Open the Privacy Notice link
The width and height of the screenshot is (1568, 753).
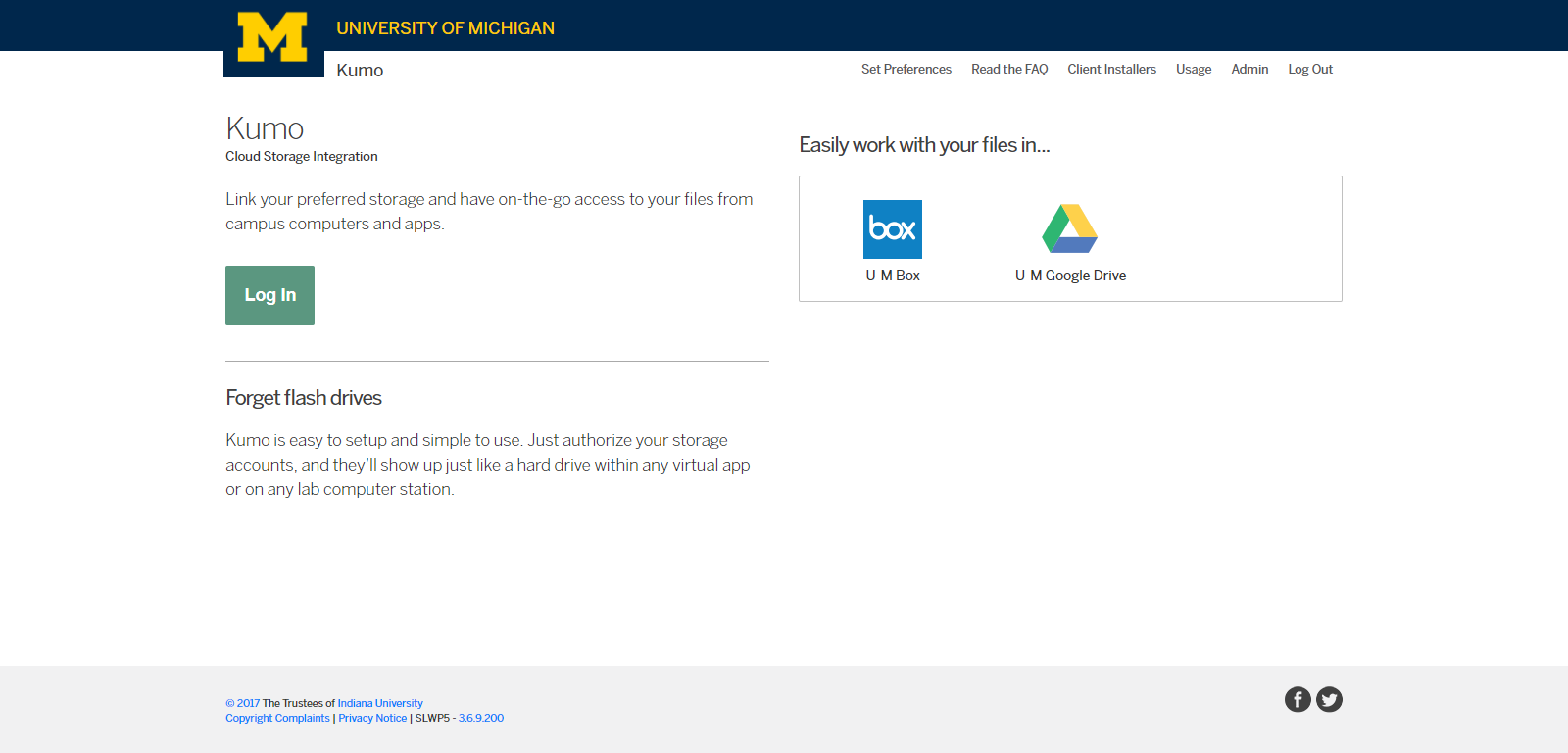coord(372,718)
